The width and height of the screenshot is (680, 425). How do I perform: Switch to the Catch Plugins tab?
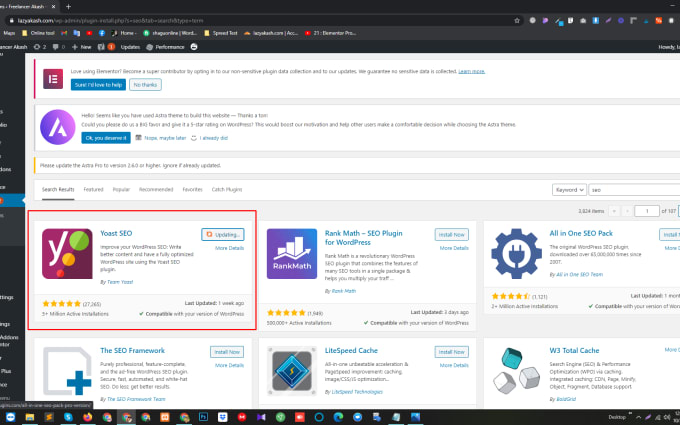point(227,190)
